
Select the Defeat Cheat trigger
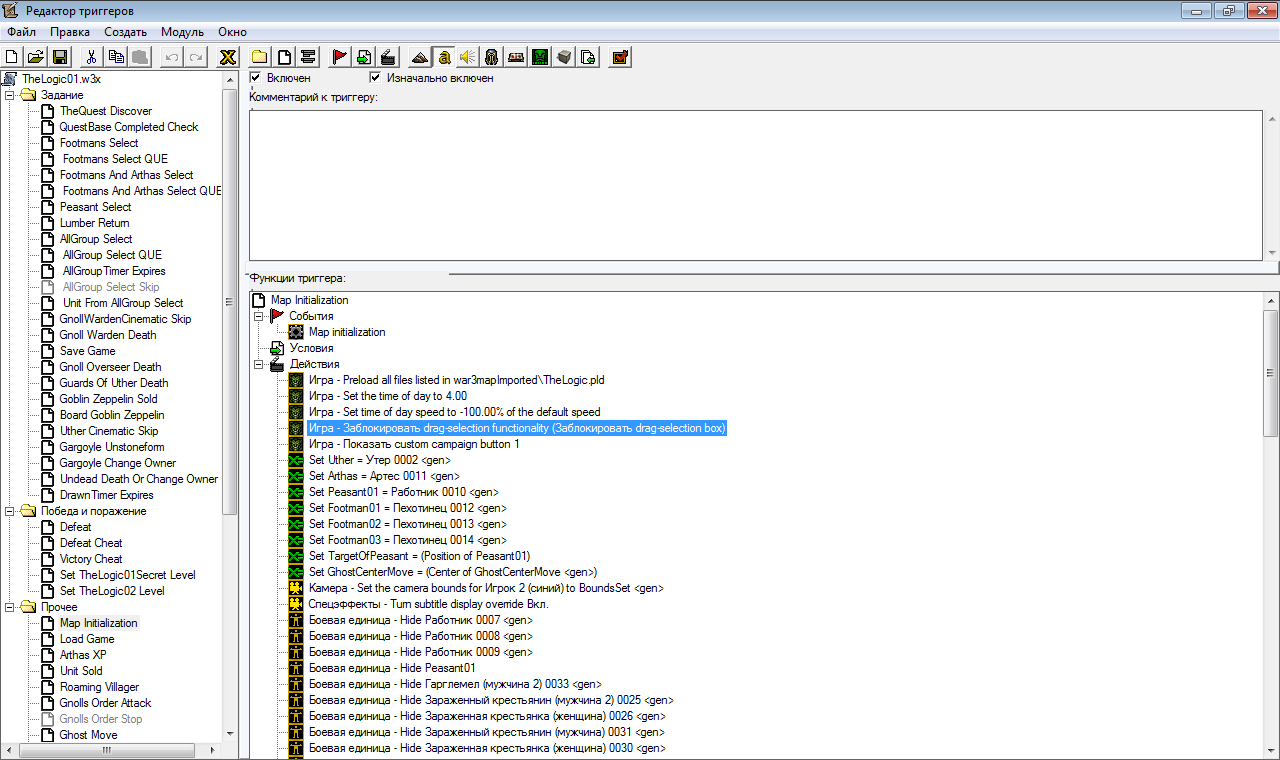pyautogui.click(x=91, y=543)
